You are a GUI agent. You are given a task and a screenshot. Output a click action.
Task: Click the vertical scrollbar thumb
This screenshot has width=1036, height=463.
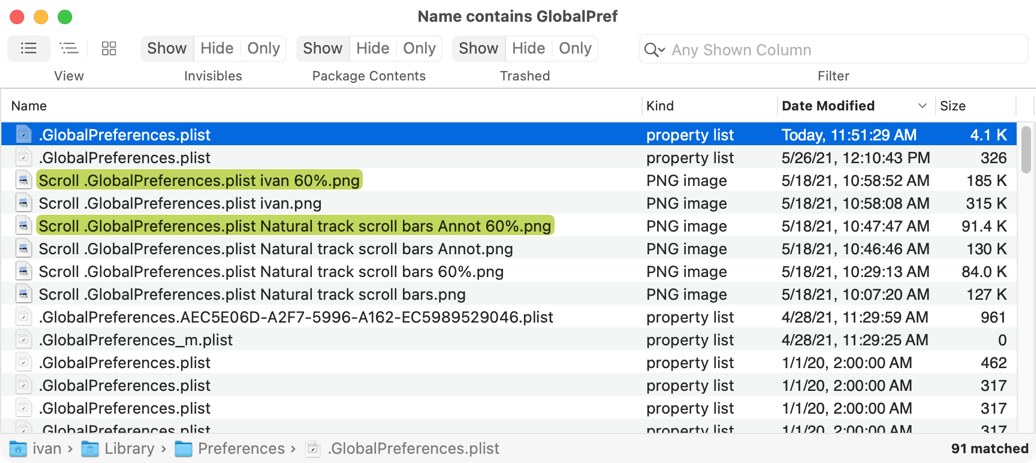coord(1026,150)
